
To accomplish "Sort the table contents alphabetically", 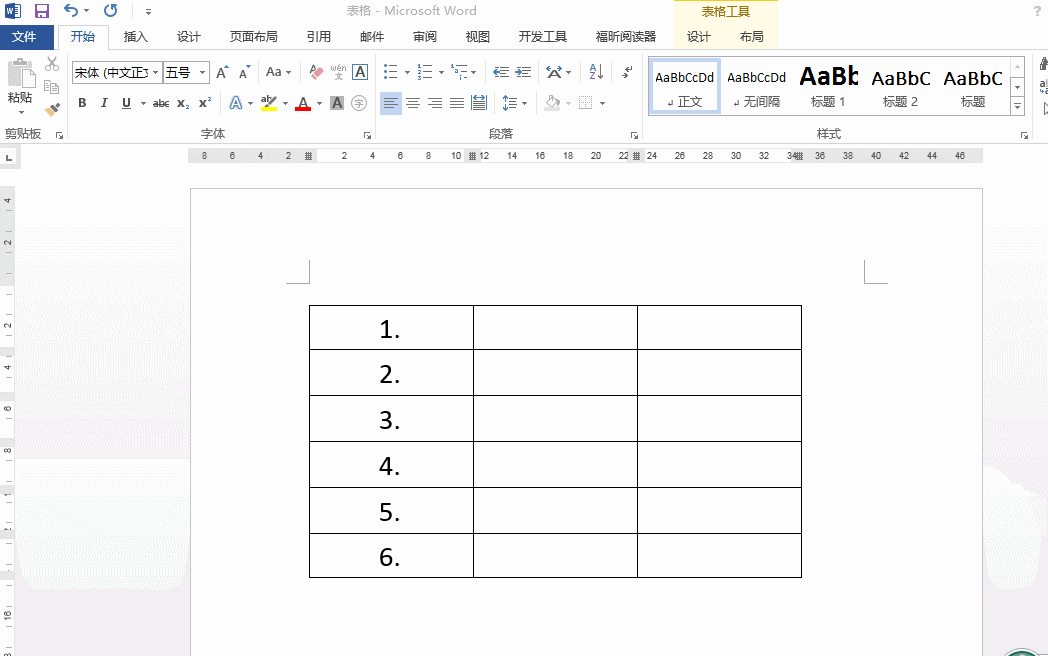I will point(595,71).
